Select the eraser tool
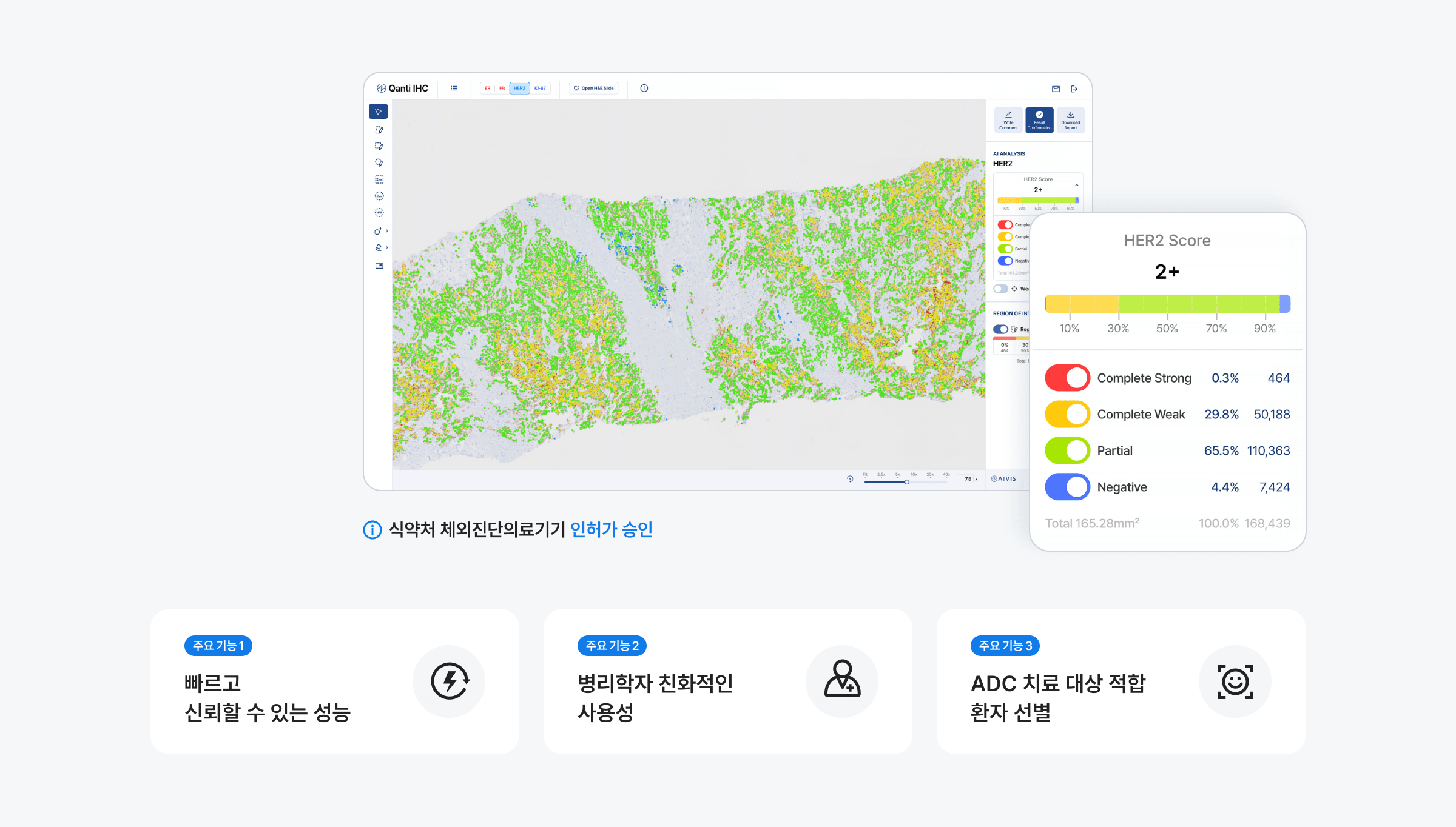The image size is (1456, 827). click(379, 247)
